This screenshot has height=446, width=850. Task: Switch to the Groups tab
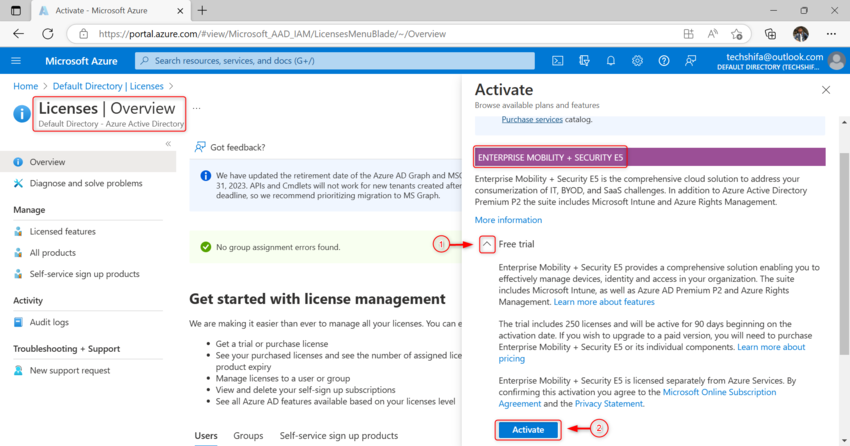(x=248, y=436)
